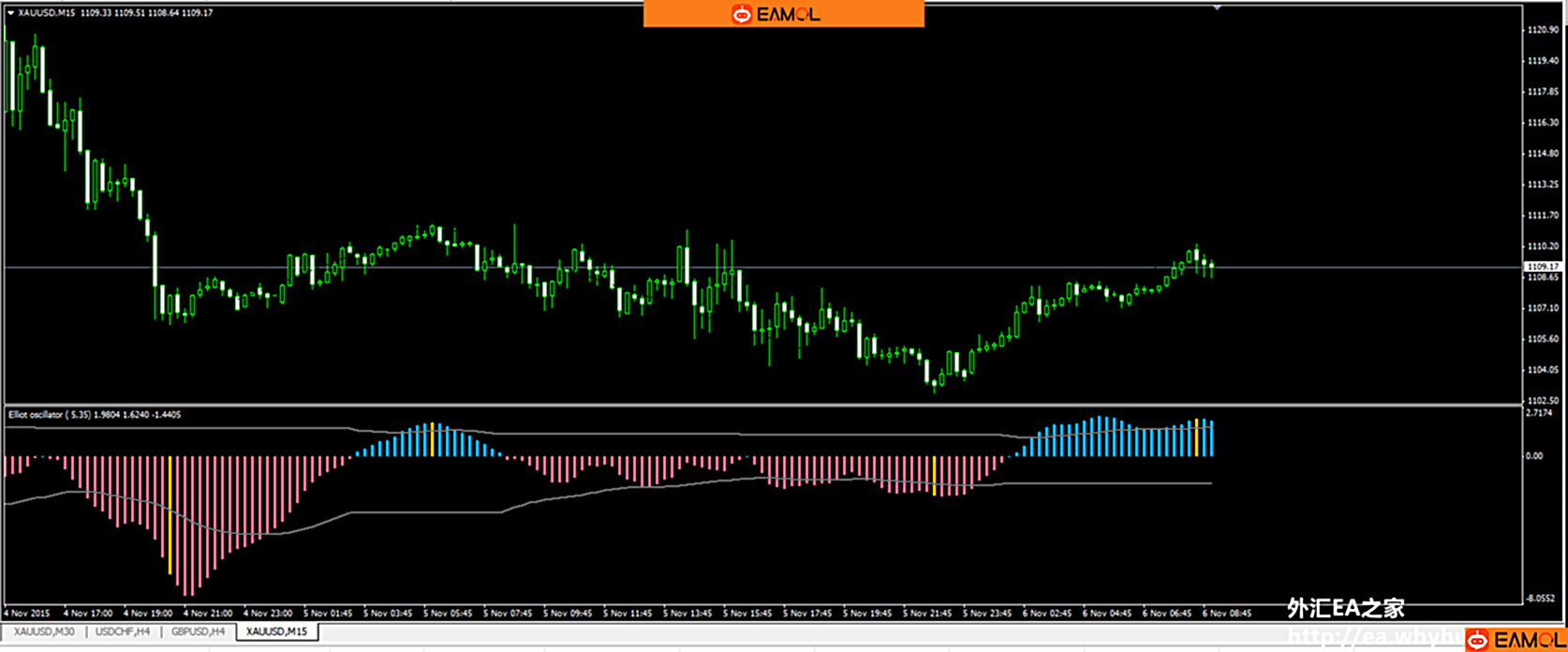Click the 外汇EA之家 watermark text
The image size is (1568, 652).
point(1345,609)
